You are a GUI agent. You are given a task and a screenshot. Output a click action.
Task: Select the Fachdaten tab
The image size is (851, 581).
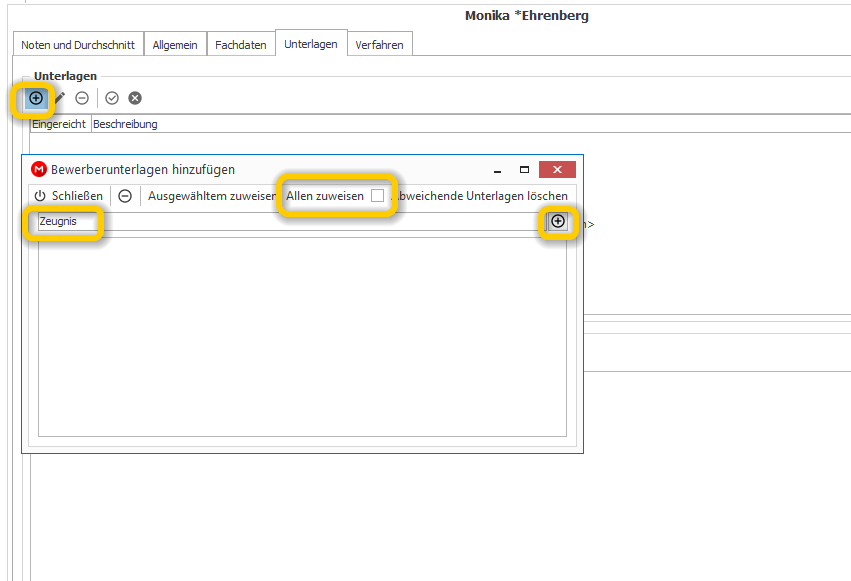(x=240, y=45)
